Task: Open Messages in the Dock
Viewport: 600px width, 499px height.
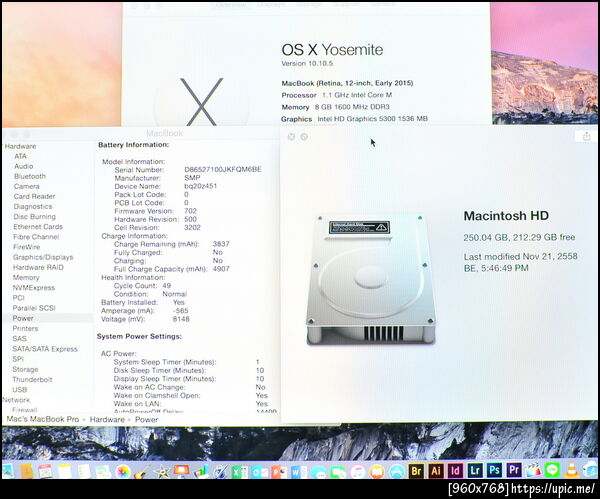Action: tap(318, 472)
